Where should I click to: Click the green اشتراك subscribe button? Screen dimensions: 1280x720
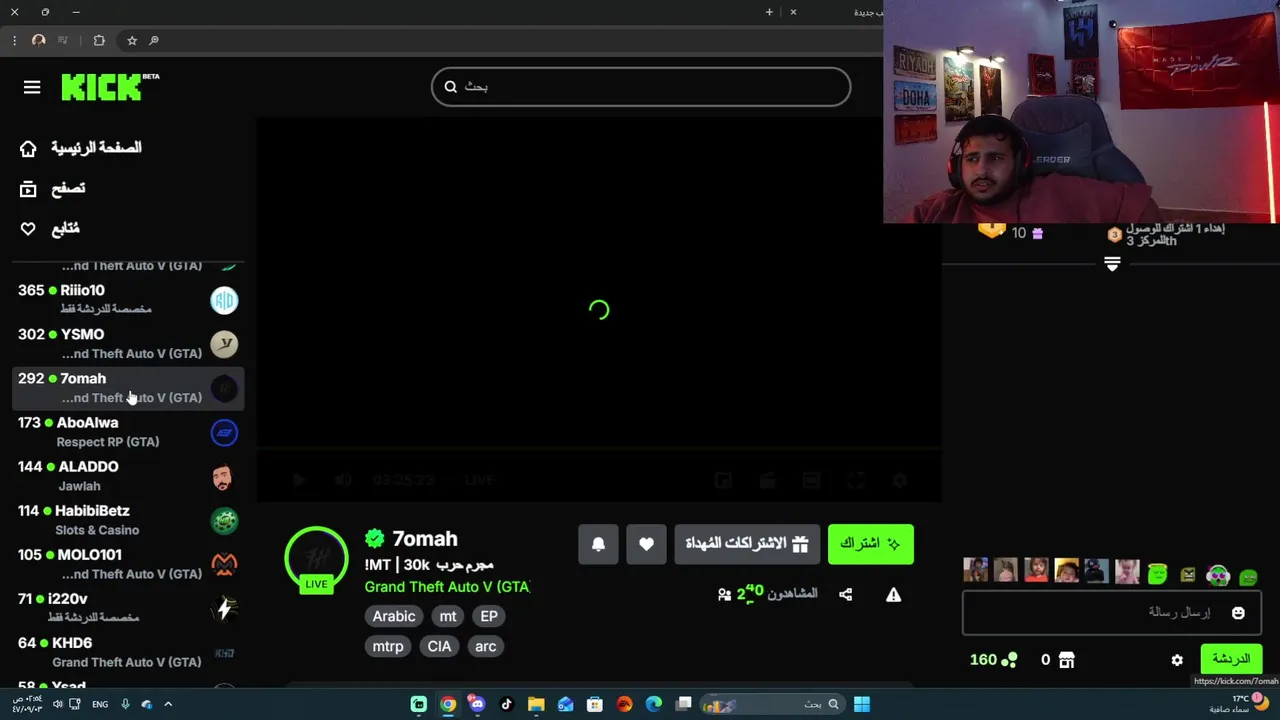point(870,544)
